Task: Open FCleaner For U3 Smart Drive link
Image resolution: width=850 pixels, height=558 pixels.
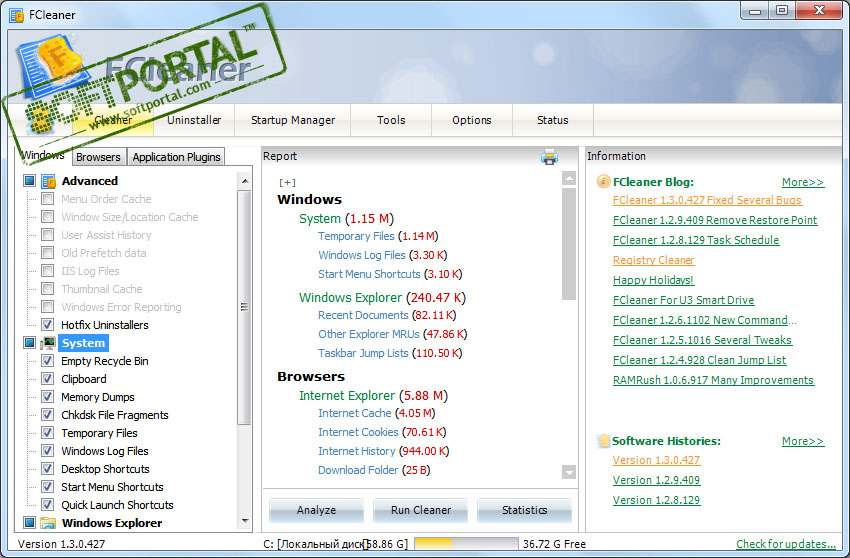Action: pos(683,300)
